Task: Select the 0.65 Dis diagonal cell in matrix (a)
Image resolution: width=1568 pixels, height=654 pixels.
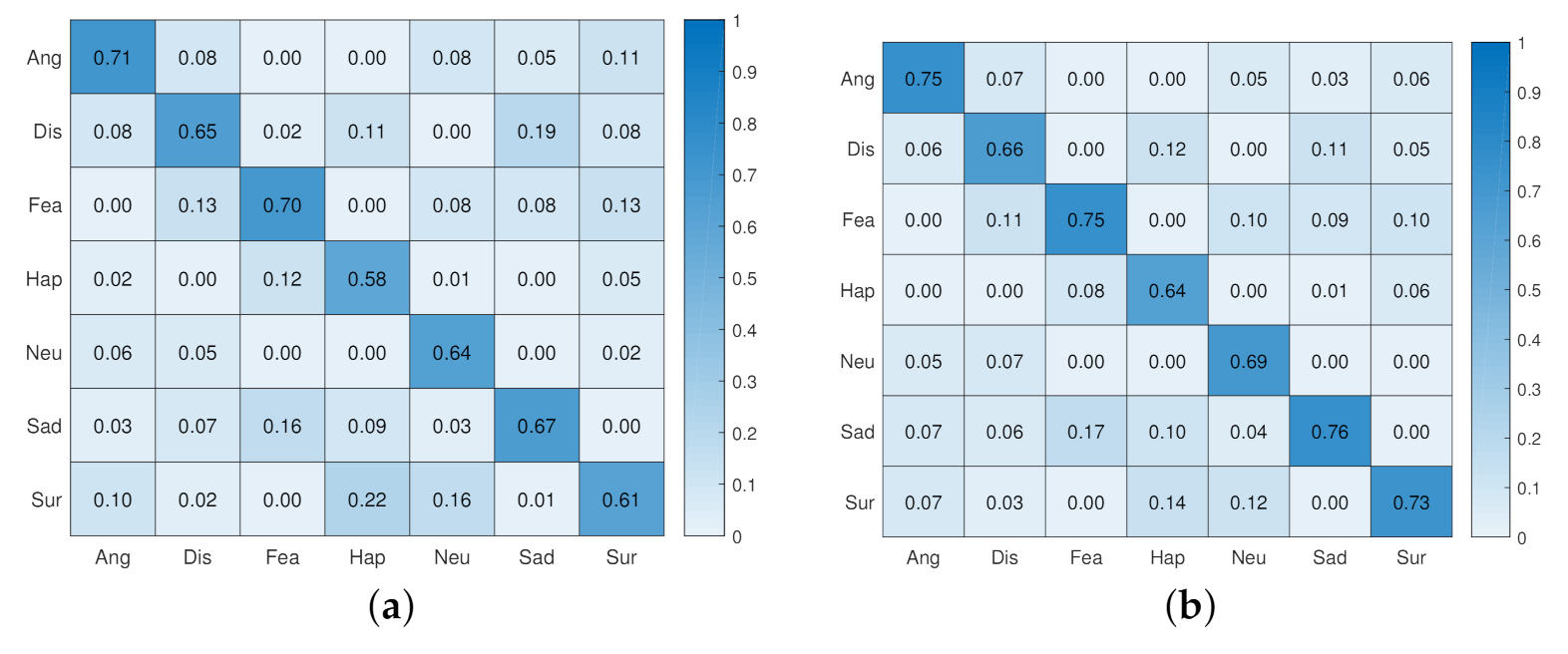Action: [x=197, y=131]
